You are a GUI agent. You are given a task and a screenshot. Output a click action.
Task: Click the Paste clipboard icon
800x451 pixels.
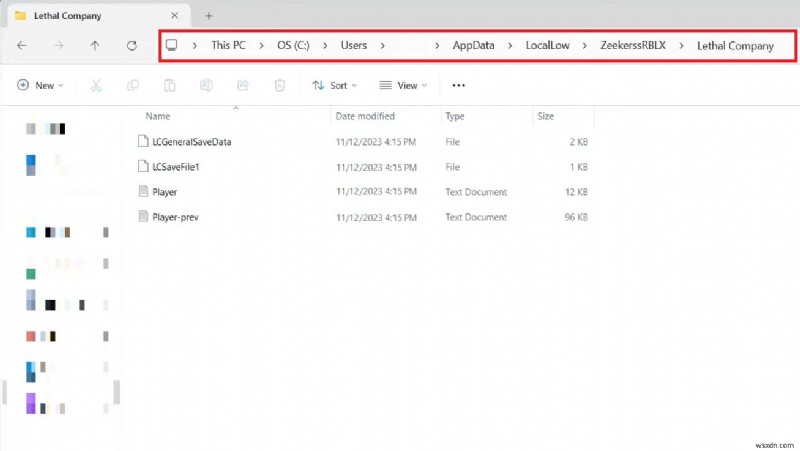pos(169,85)
